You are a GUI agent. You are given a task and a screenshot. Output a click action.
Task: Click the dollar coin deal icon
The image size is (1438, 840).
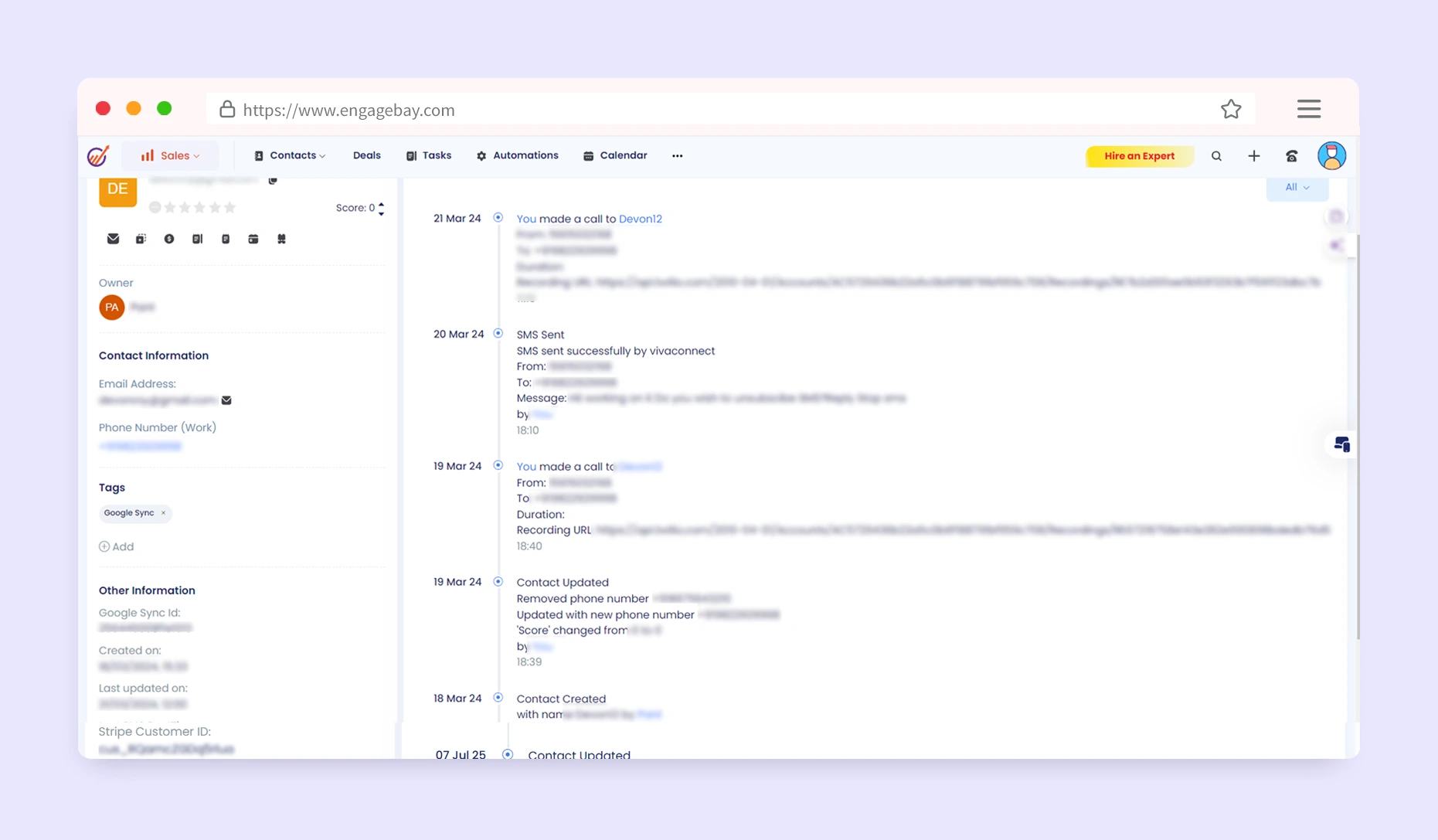[x=169, y=239]
